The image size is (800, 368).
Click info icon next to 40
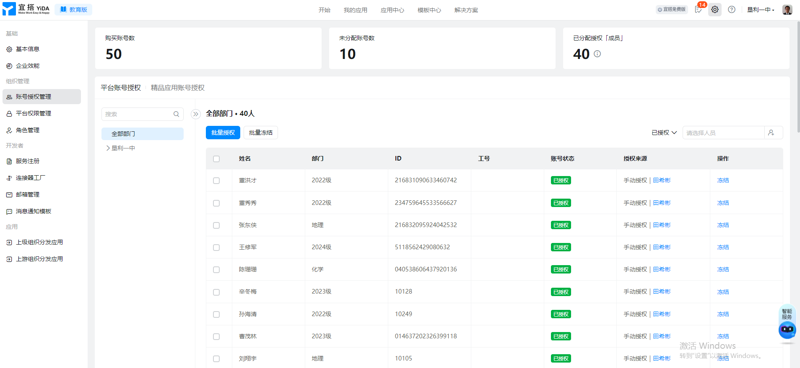[x=597, y=54]
